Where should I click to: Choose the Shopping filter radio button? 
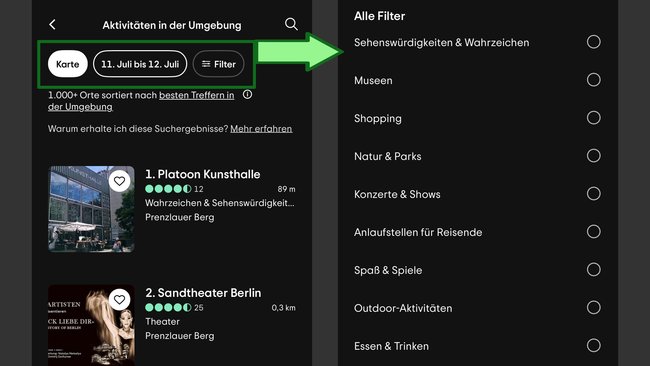pyautogui.click(x=594, y=118)
